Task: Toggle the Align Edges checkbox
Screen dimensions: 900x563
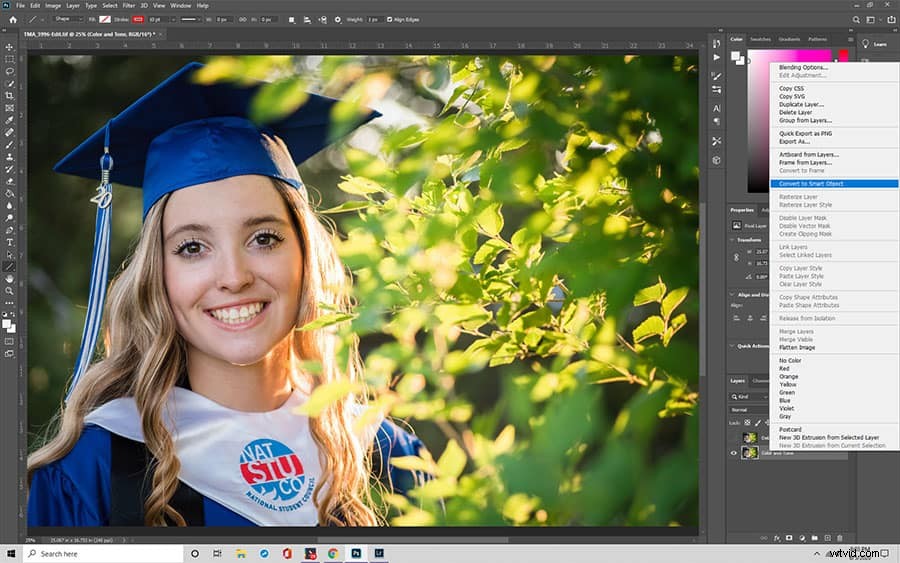Action: pos(390,20)
